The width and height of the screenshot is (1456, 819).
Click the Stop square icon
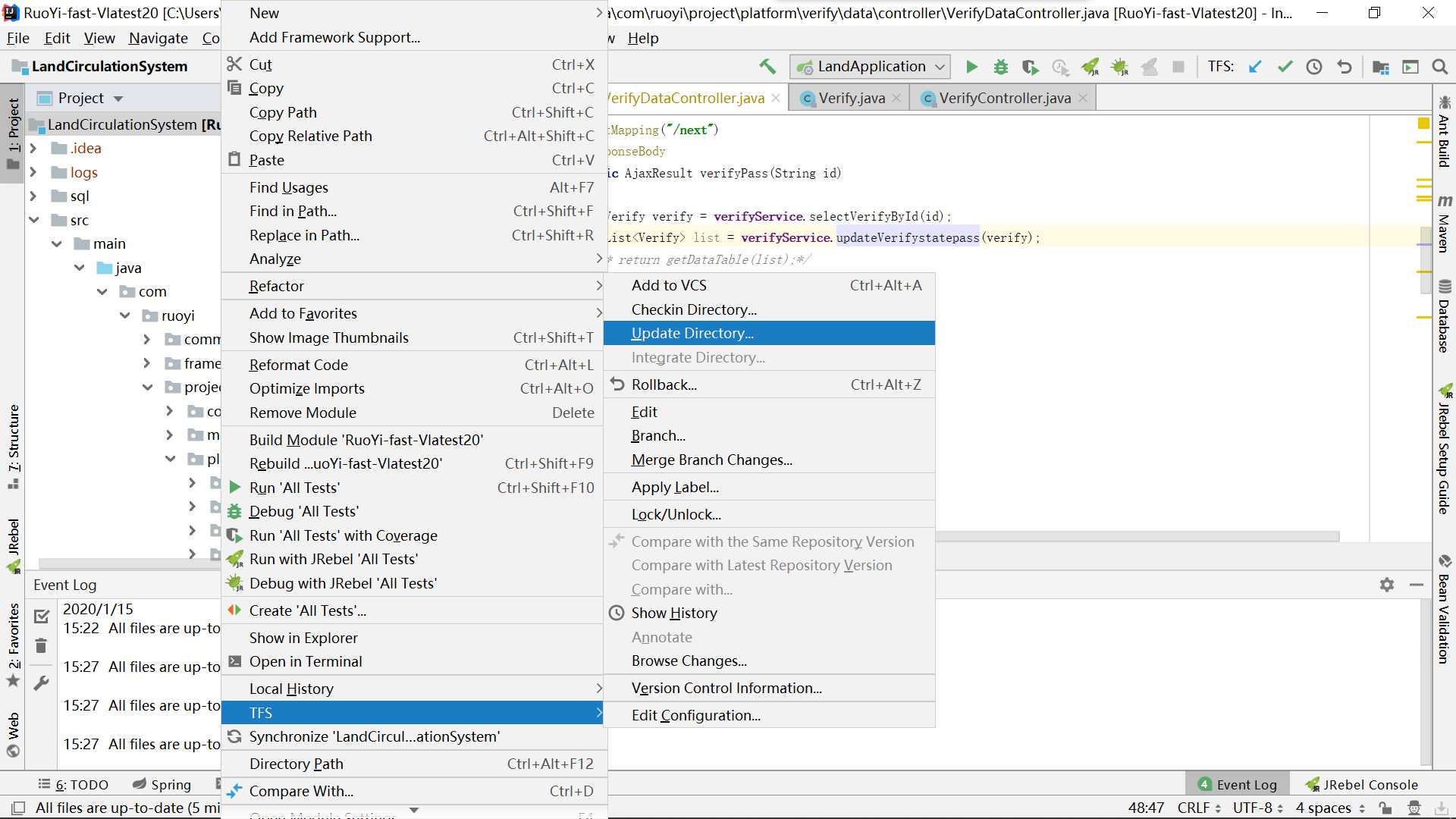pyautogui.click(x=1178, y=67)
